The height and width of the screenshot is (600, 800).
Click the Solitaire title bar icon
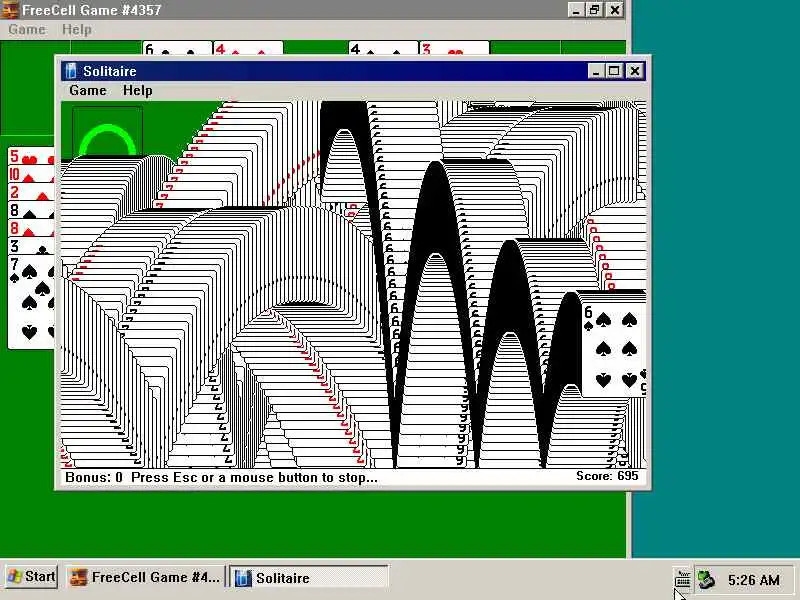point(71,71)
